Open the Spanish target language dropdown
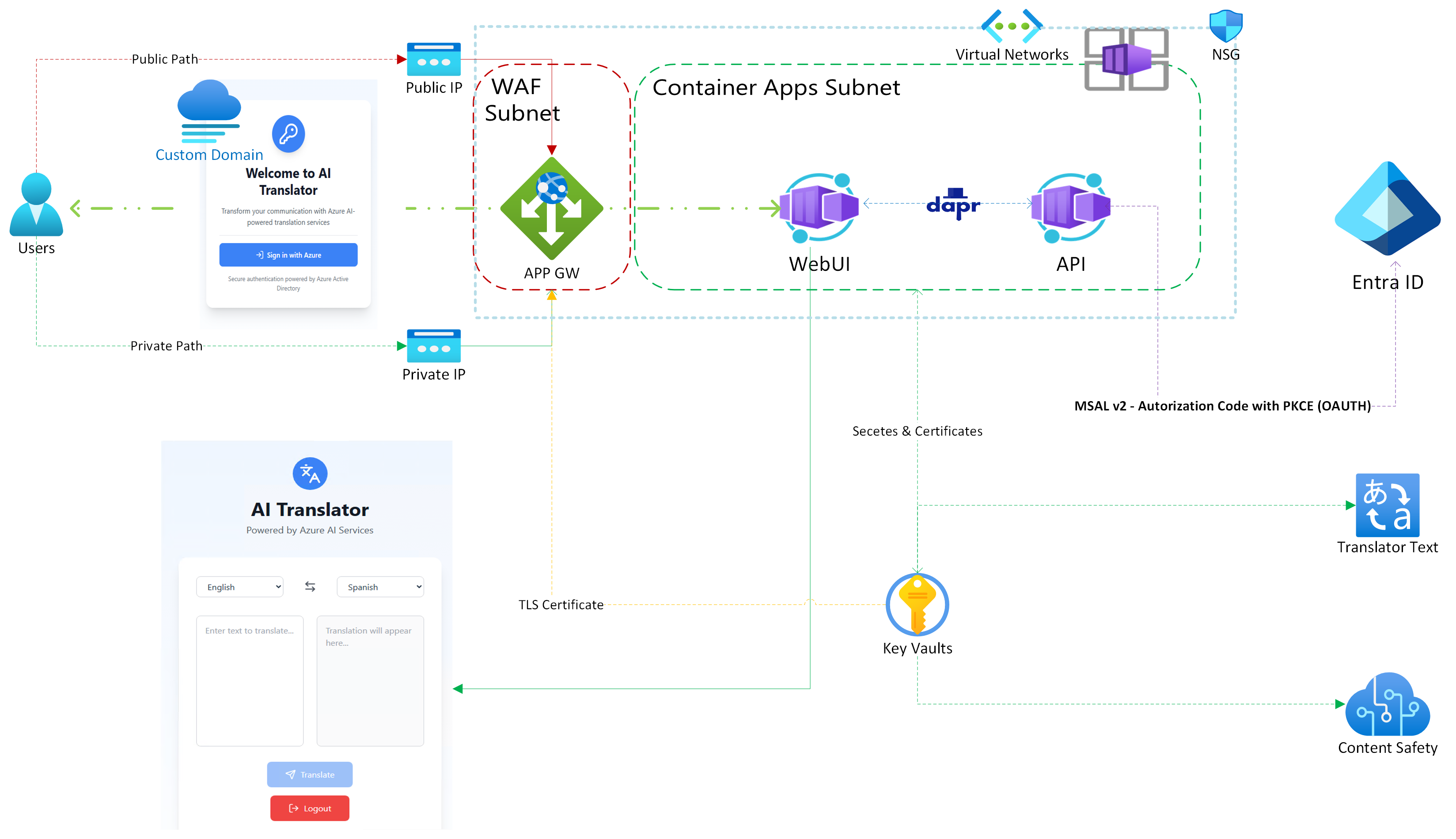The width and height of the screenshot is (1456, 839). click(380, 587)
